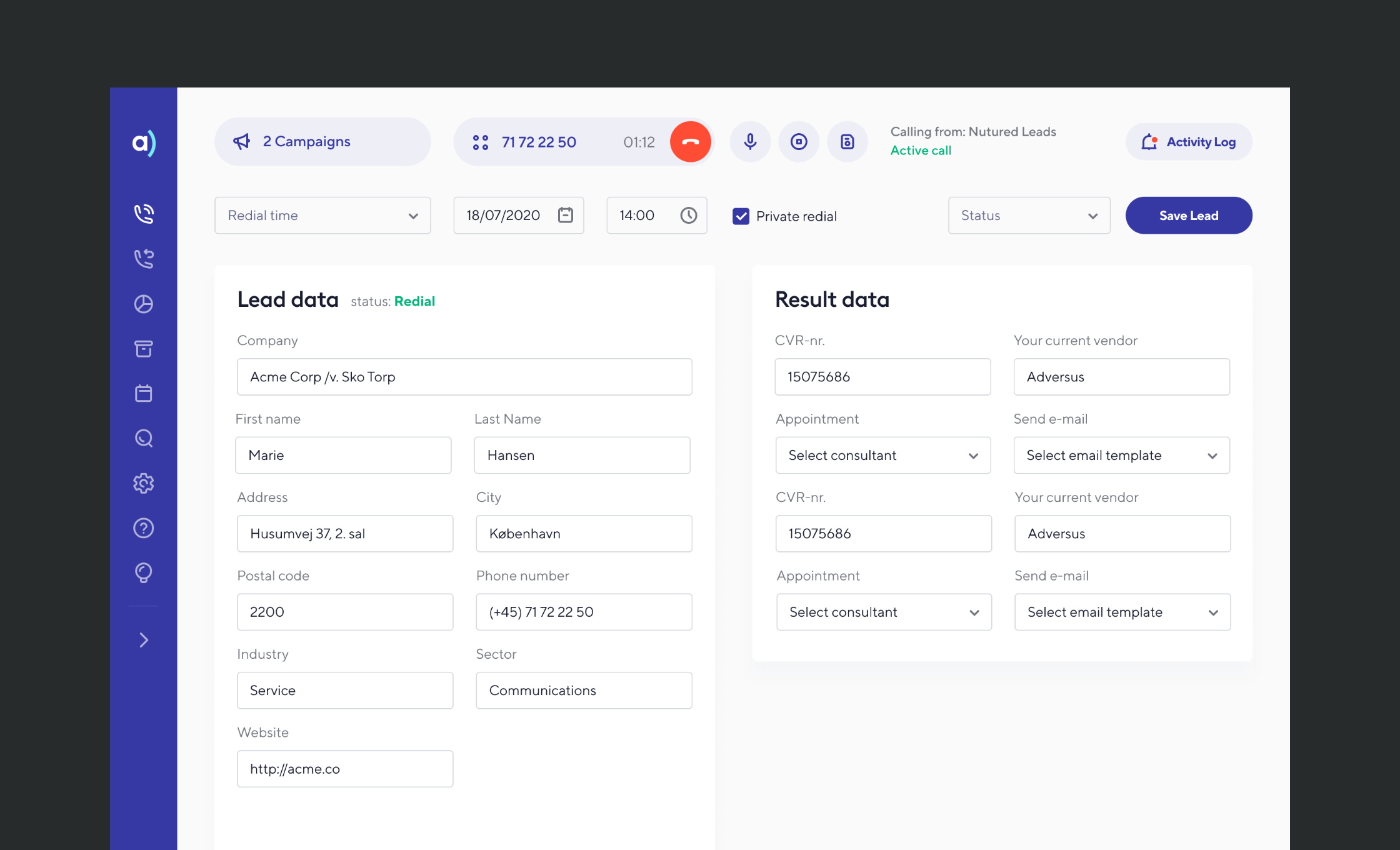Open the 2 Campaigns selector
This screenshot has height=850, width=1400.
click(323, 142)
